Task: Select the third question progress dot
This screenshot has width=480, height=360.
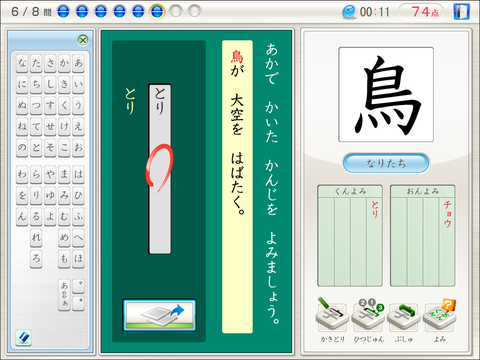Action: point(101,12)
